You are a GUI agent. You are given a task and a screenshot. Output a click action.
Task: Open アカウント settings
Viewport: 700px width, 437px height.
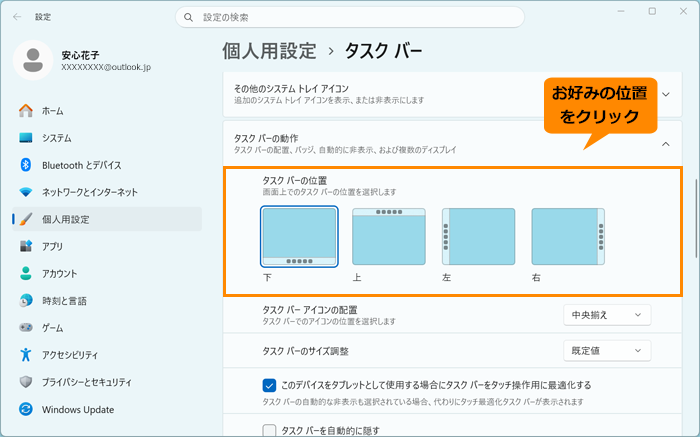[107, 274]
